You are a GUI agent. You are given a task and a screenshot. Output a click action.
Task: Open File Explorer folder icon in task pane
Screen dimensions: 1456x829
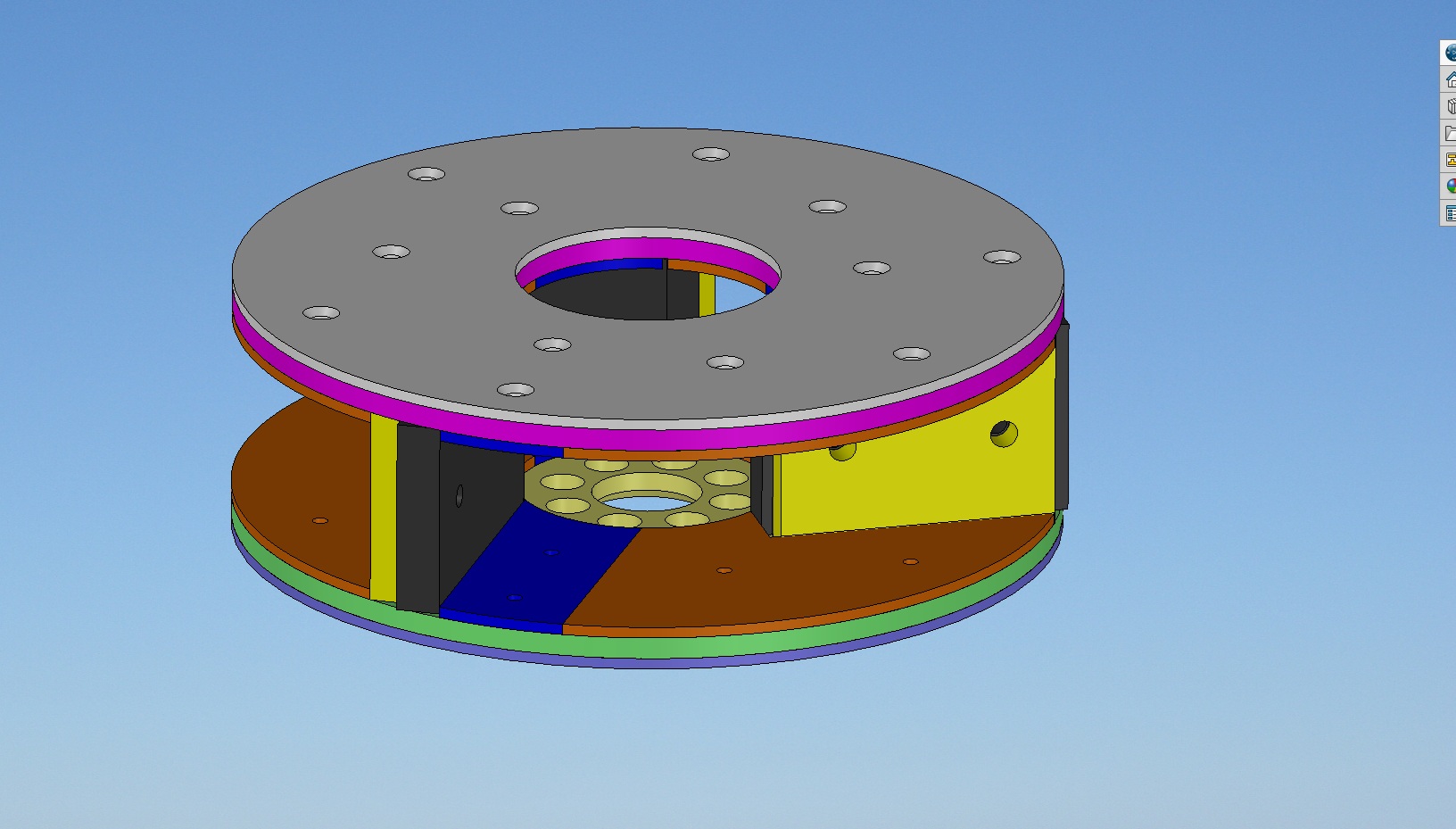1450,133
